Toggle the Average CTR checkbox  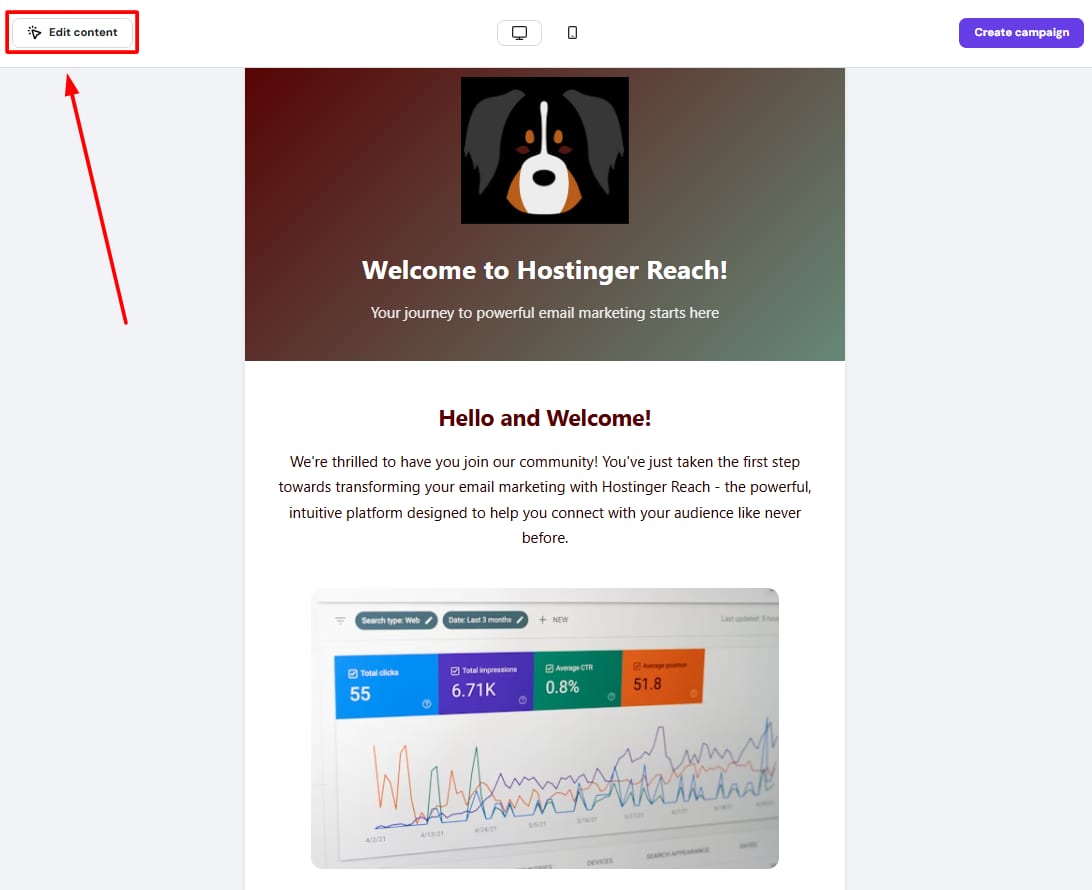tap(549, 668)
